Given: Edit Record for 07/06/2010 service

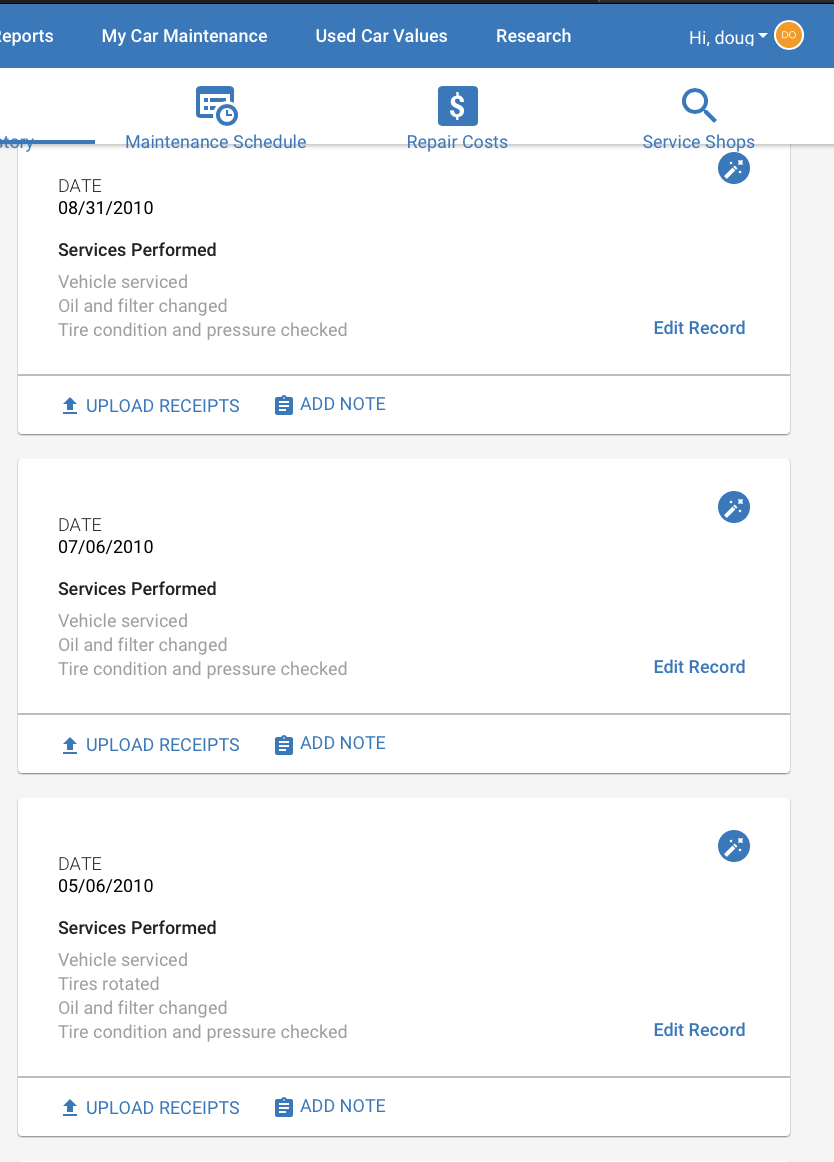Looking at the screenshot, I should (699, 666).
